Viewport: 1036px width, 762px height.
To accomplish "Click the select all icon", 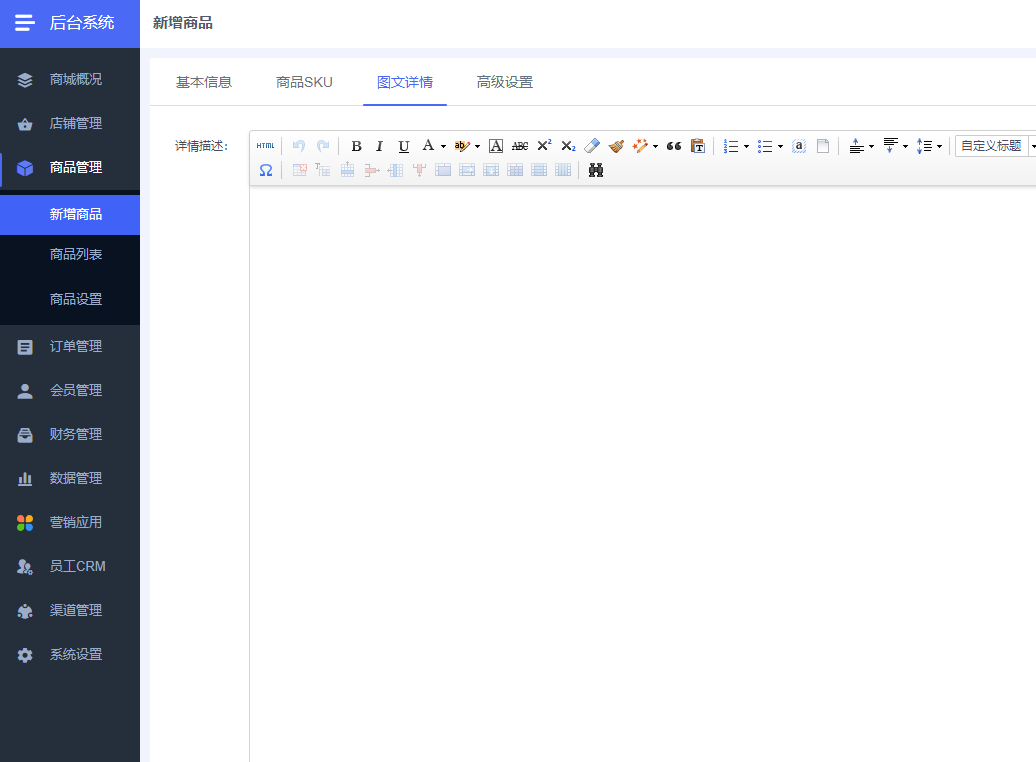I will 799,146.
